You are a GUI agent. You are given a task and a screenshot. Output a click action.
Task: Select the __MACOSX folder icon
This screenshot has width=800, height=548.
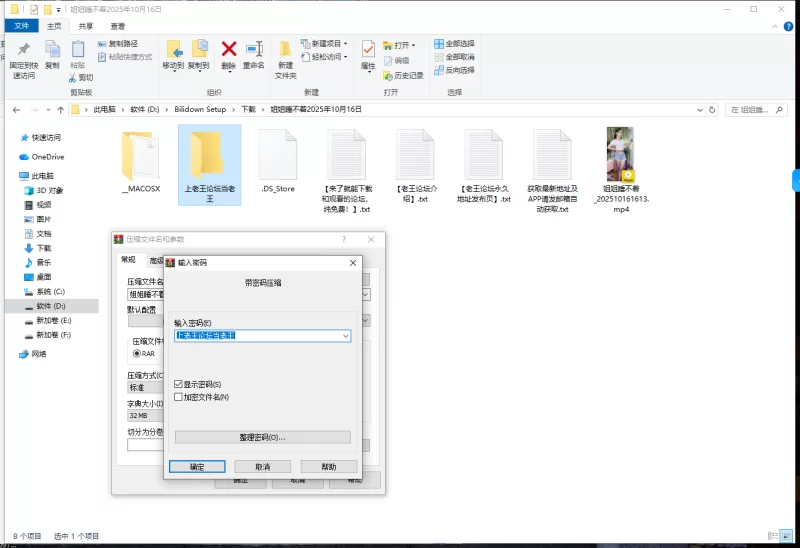(x=140, y=154)
